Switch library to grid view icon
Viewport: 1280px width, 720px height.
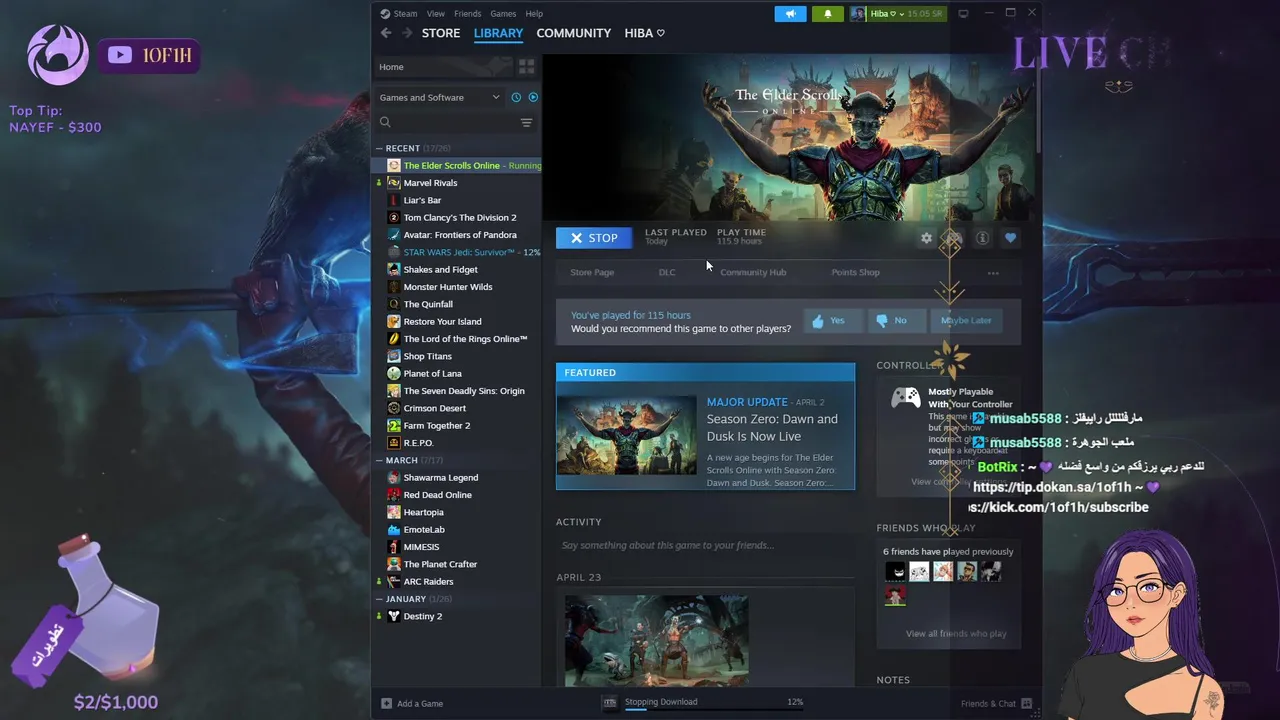[x=526, y=67]
